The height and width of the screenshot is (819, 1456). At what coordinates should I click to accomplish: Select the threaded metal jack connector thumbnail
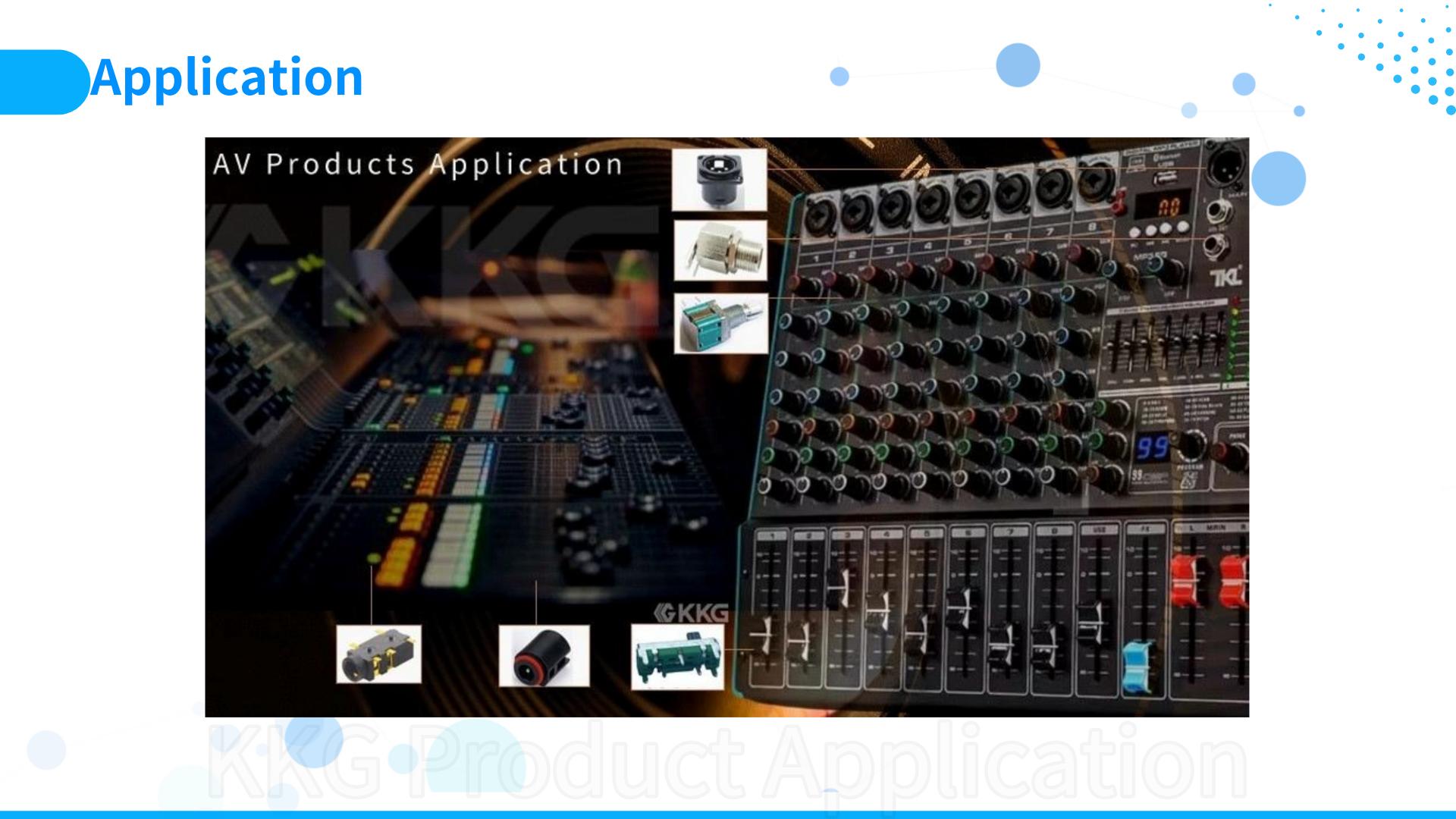[720, 251]
